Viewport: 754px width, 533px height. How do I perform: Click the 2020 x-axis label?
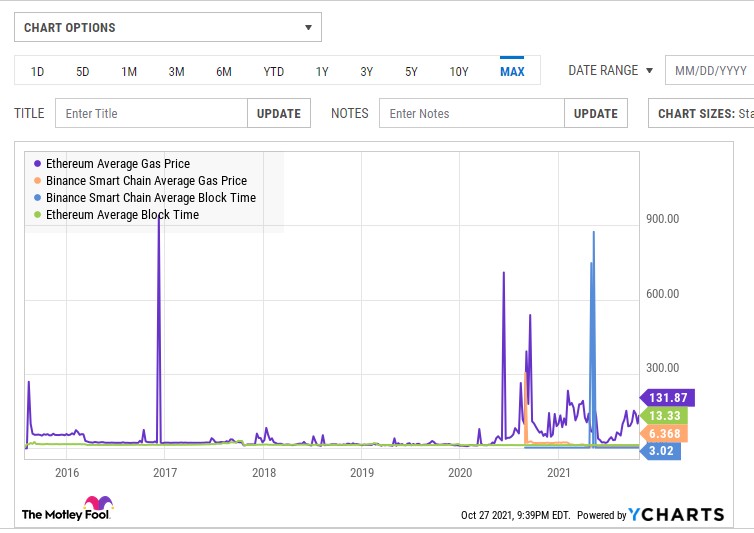point(460,473)
